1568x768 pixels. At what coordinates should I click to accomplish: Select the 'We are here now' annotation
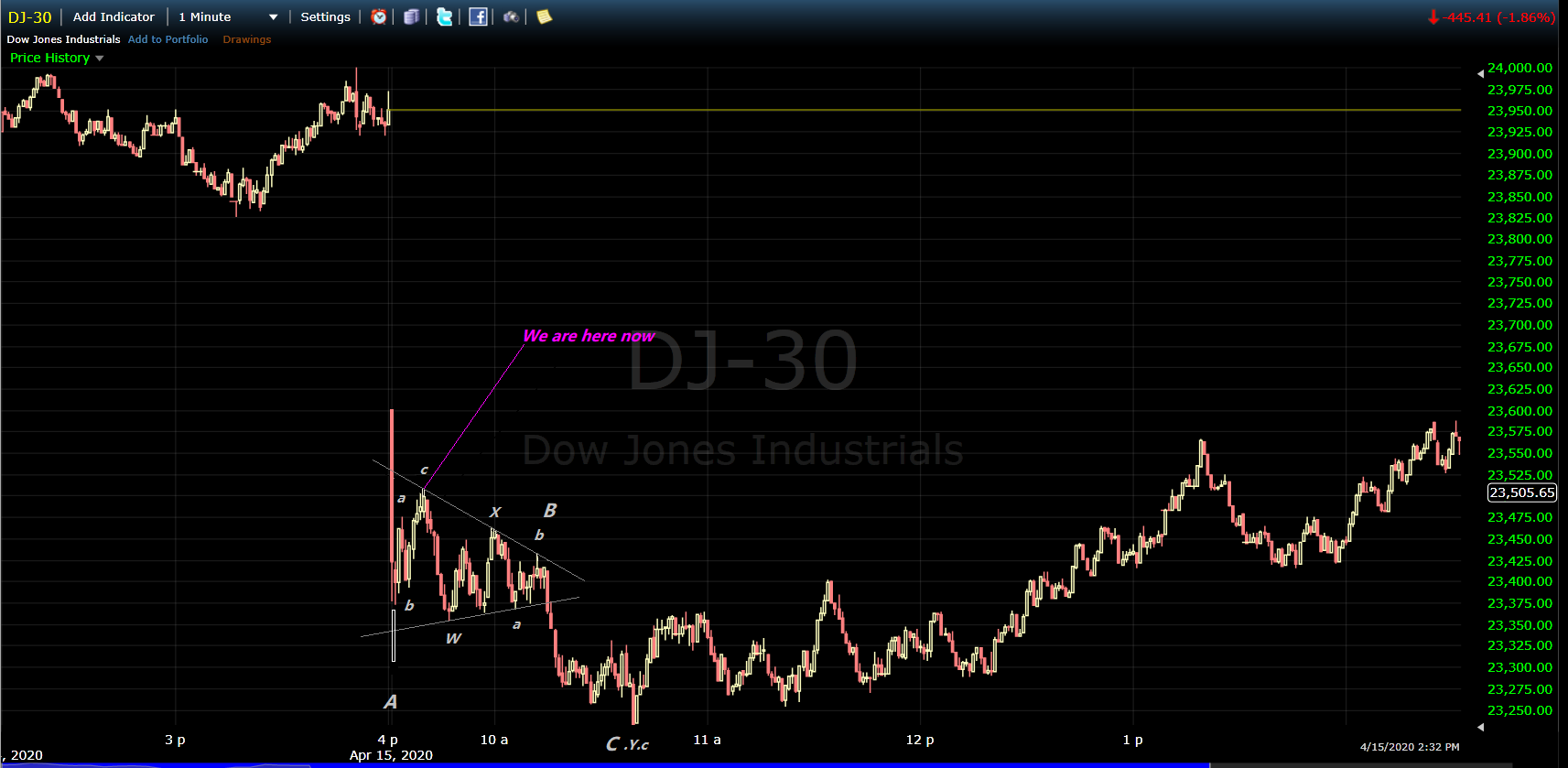pyautogui.click(x=589, y=336)
